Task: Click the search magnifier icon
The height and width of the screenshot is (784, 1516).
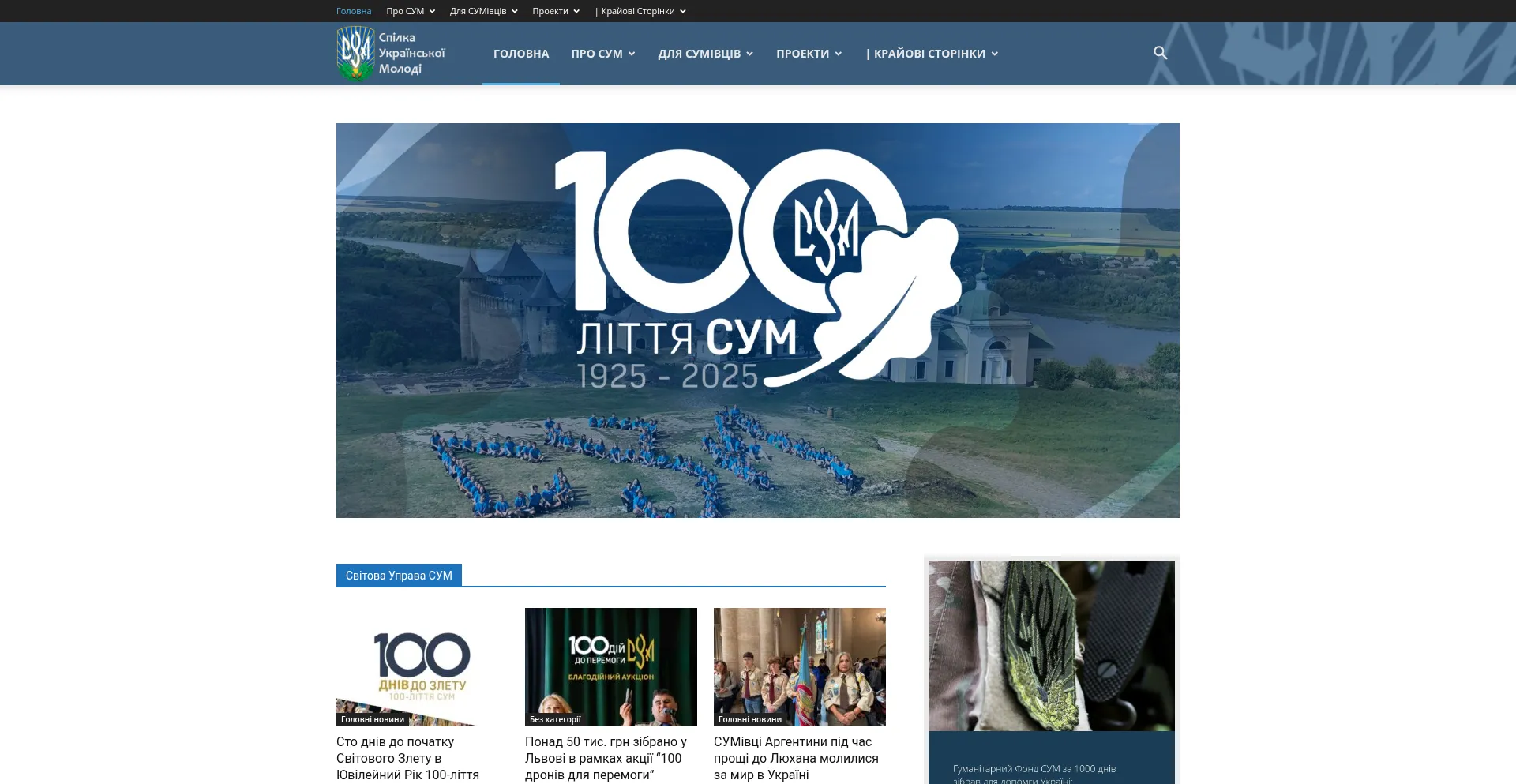Action: (x=1160, y=53)
